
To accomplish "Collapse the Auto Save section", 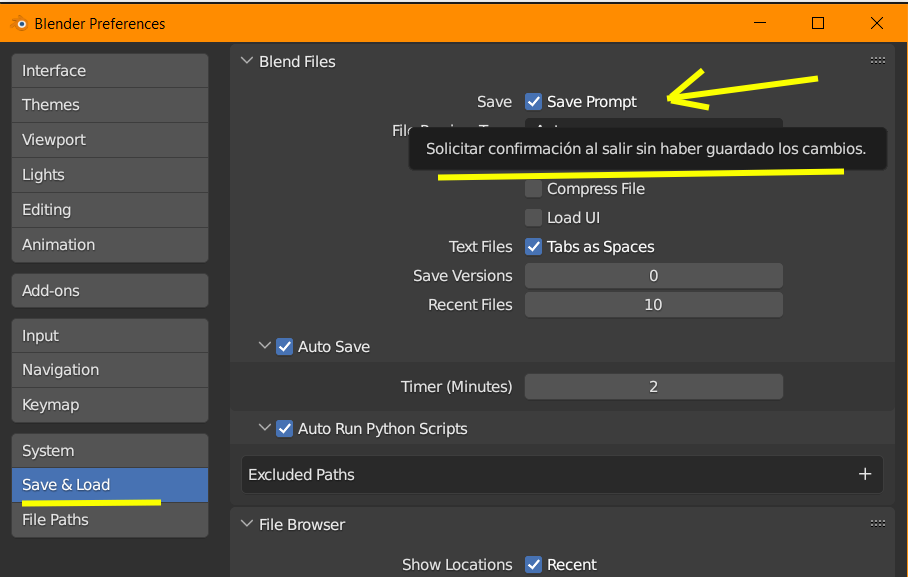I will [265, 346].
